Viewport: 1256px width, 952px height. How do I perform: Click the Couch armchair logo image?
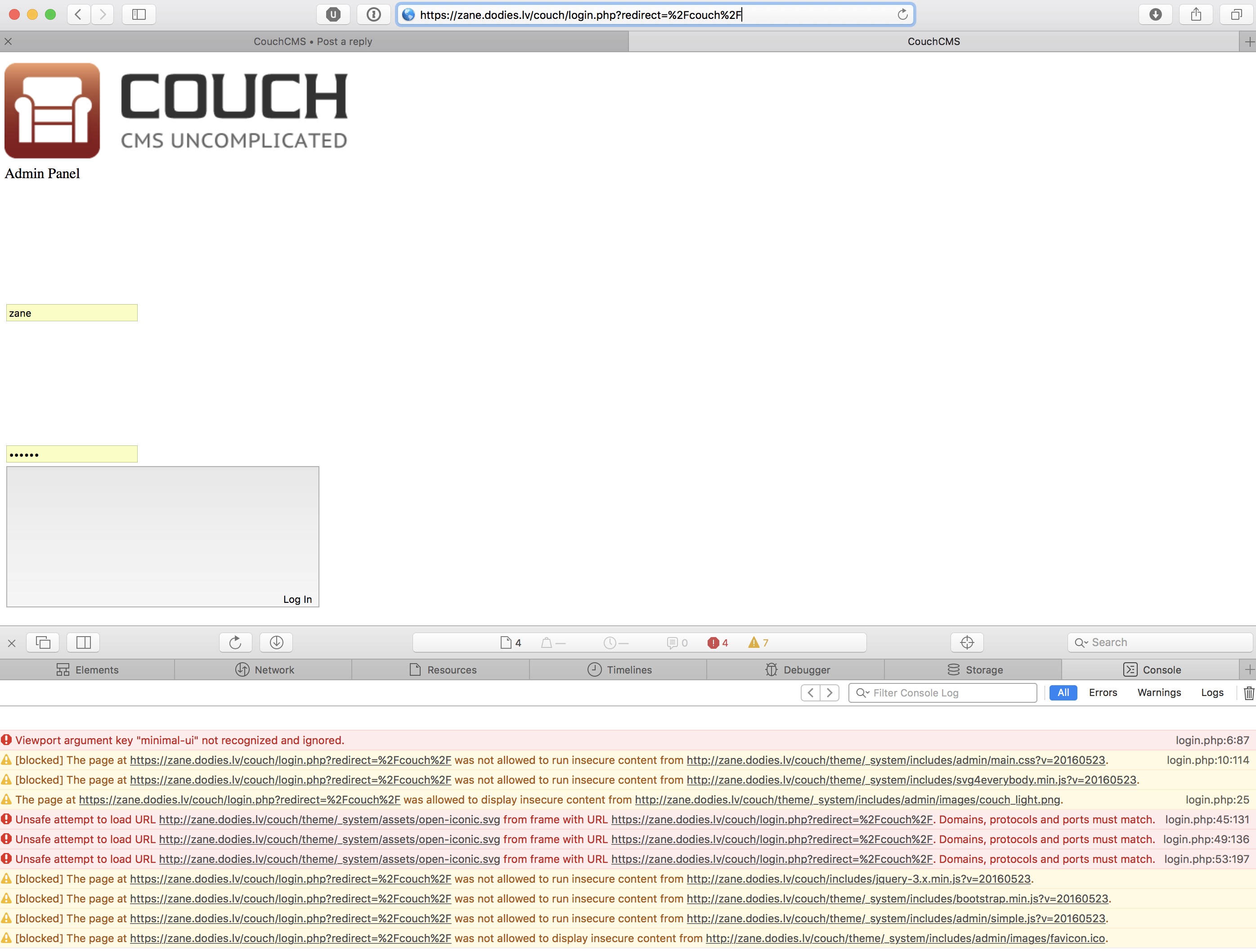click(52, 111)
